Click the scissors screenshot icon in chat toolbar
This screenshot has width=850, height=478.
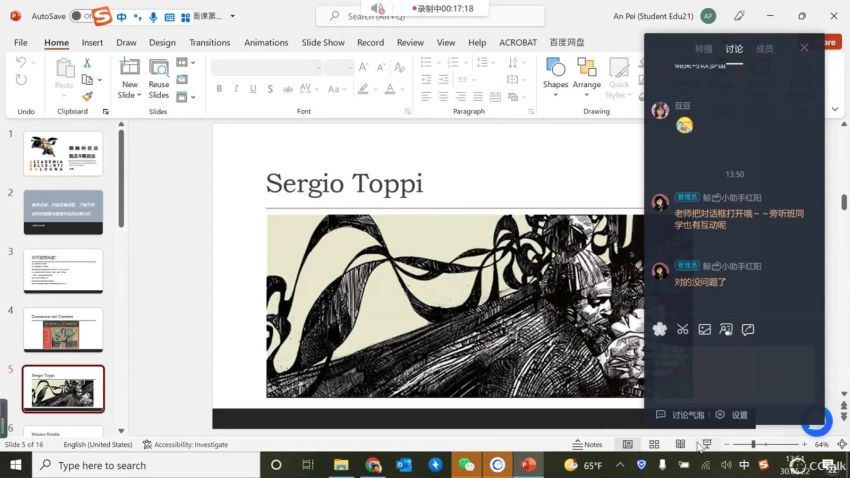click(682, 330)
